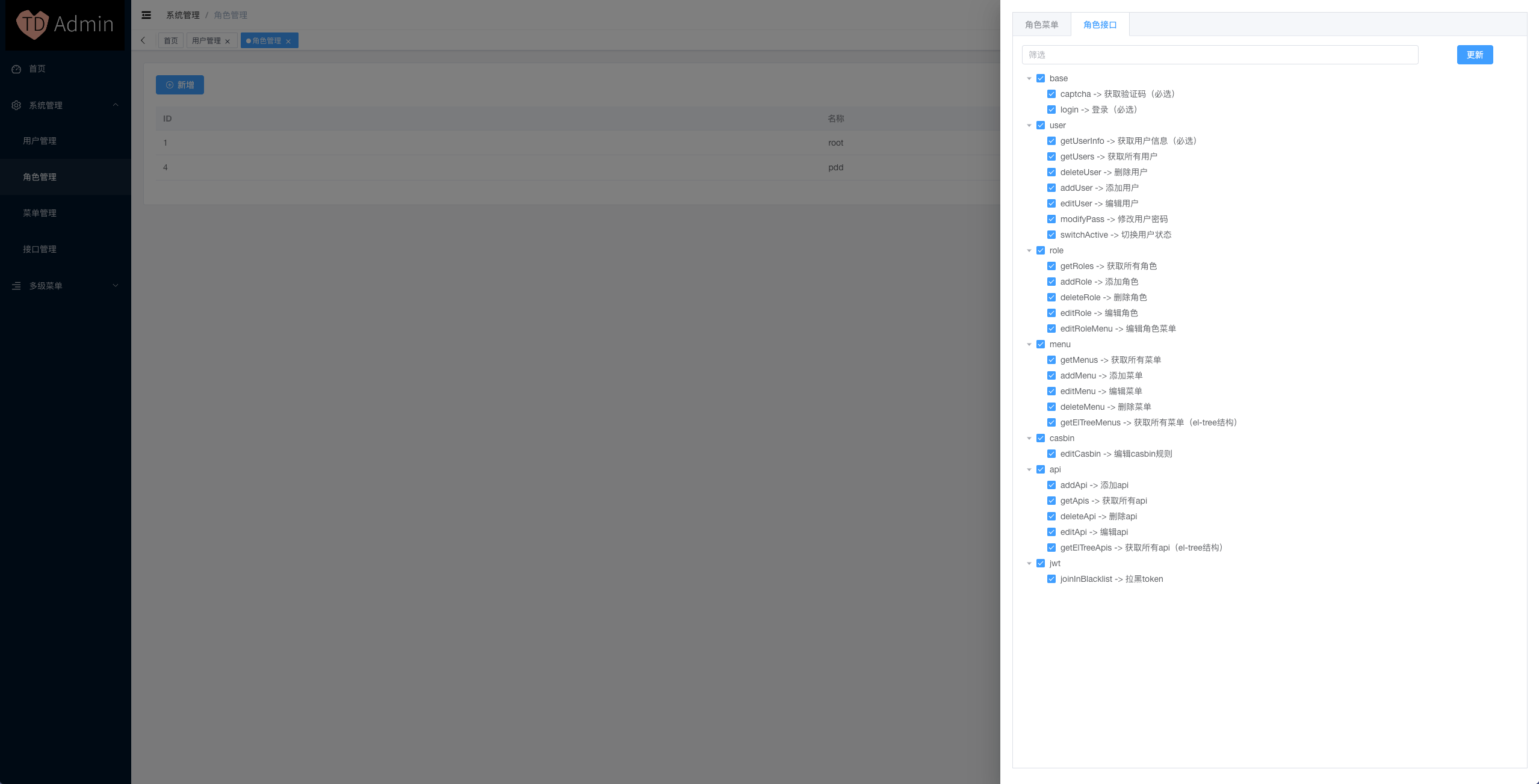Image resolution: width=1539 pixels, height=784 pixels.
Task: Click the dashboard icon beside 首页
Action: tap(16, 69)
